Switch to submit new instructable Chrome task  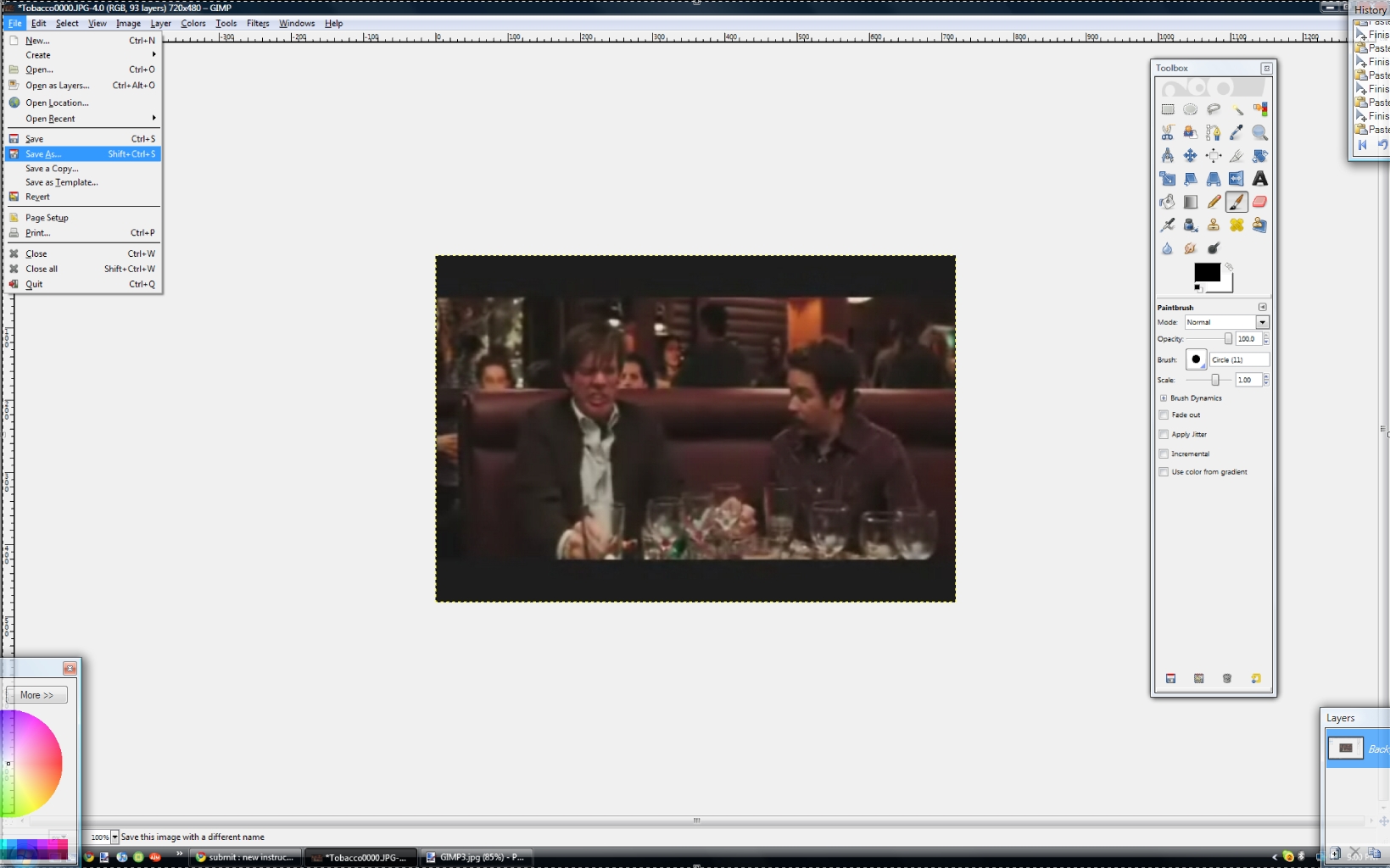(245, 858)
